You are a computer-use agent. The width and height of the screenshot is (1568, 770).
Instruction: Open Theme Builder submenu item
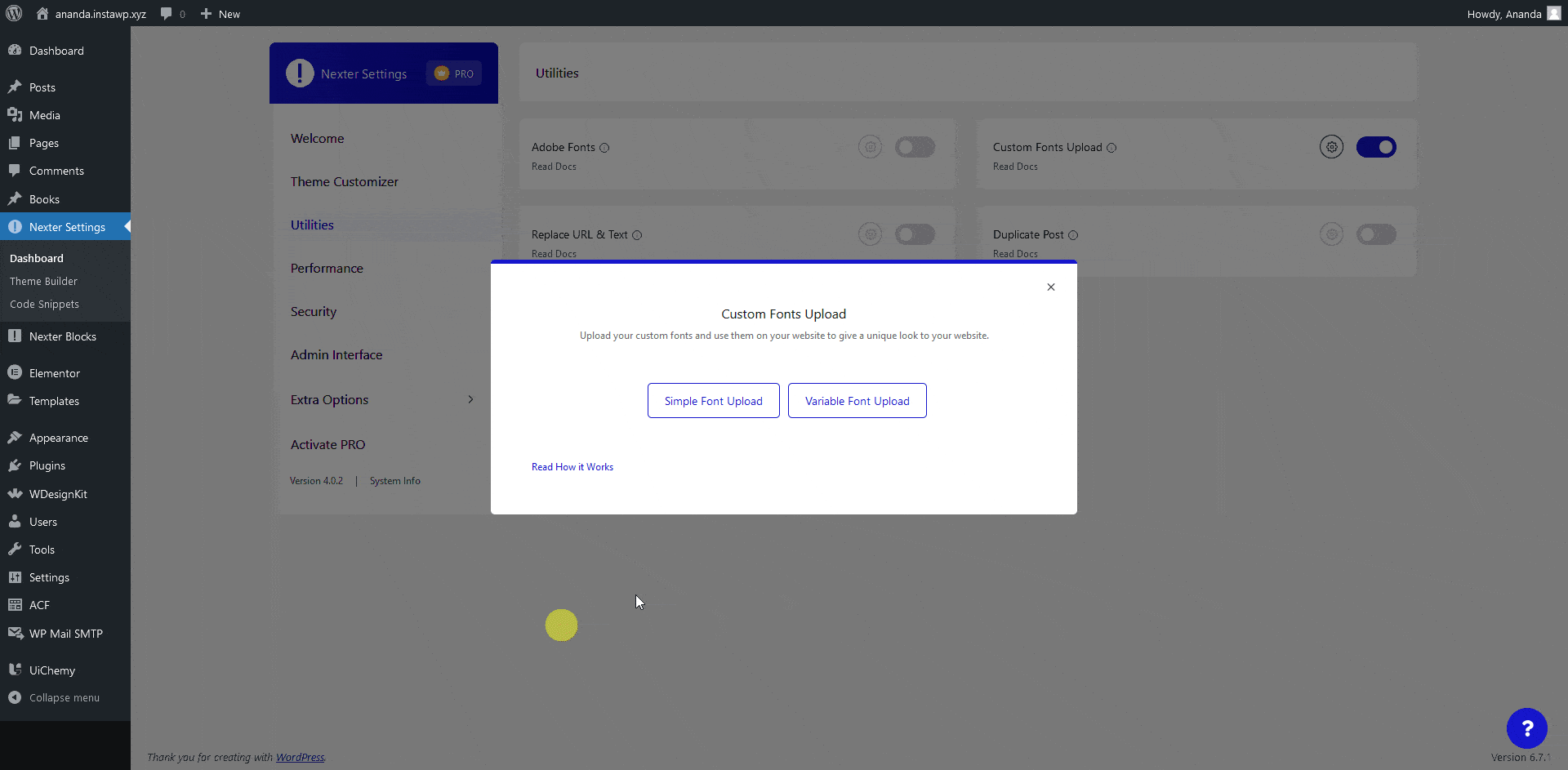coord(43,281)
